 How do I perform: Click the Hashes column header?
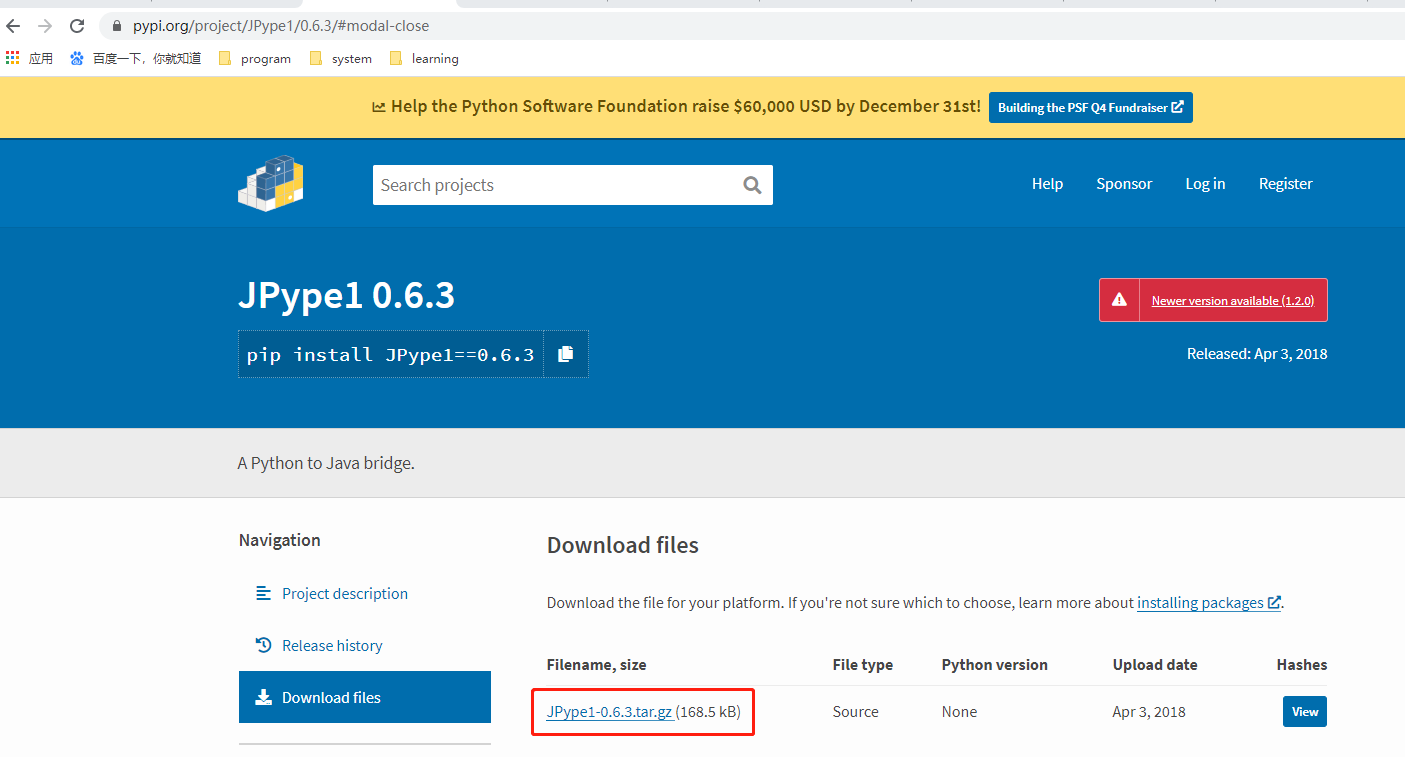pyautogui.click(x=1301, y=665)
